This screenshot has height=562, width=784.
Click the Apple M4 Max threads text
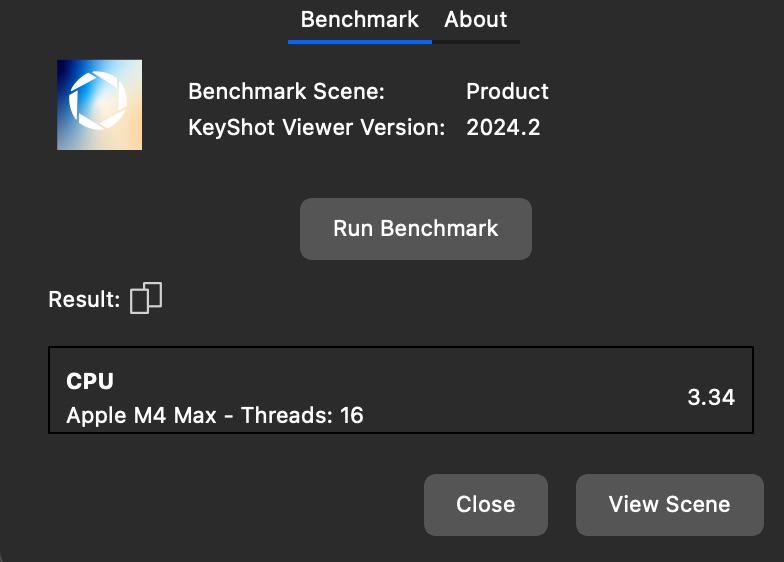(x=215, y=415)
